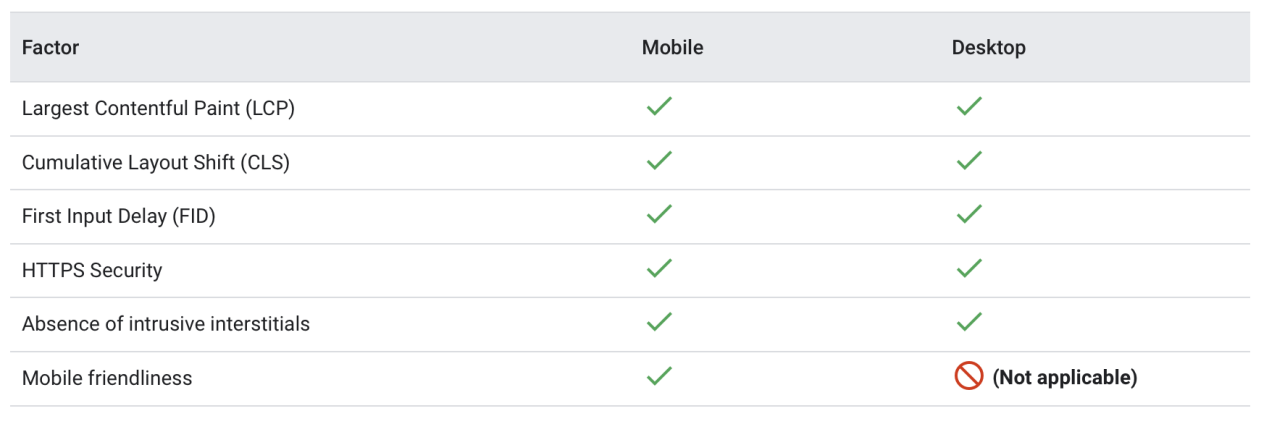
Task: Click the Mobile checkmark for First Input Delay
Action: [658, 215]
